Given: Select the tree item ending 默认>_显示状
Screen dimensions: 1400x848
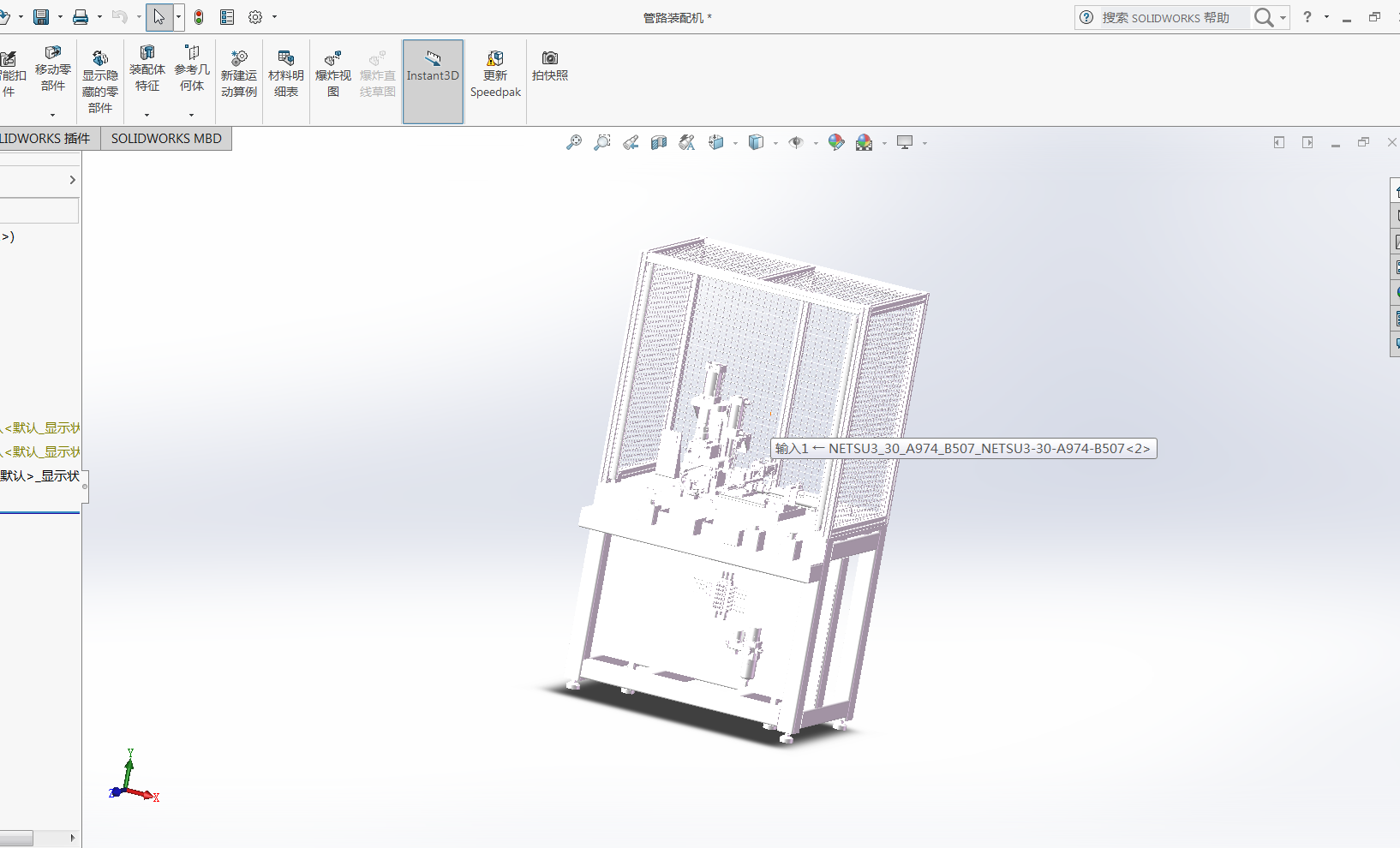Looking at the screenshot, I should tap(39, 475).
